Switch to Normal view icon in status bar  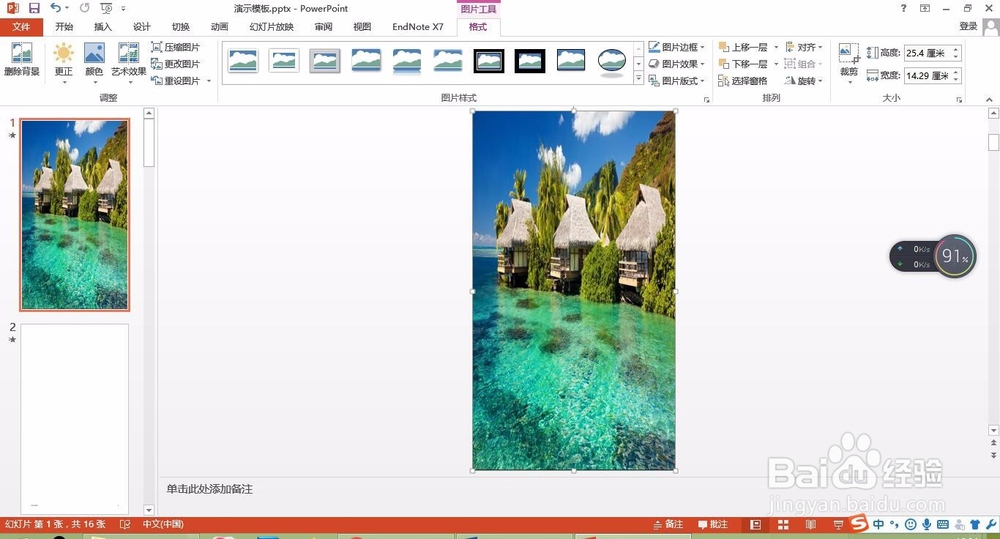tap(756, 524)
